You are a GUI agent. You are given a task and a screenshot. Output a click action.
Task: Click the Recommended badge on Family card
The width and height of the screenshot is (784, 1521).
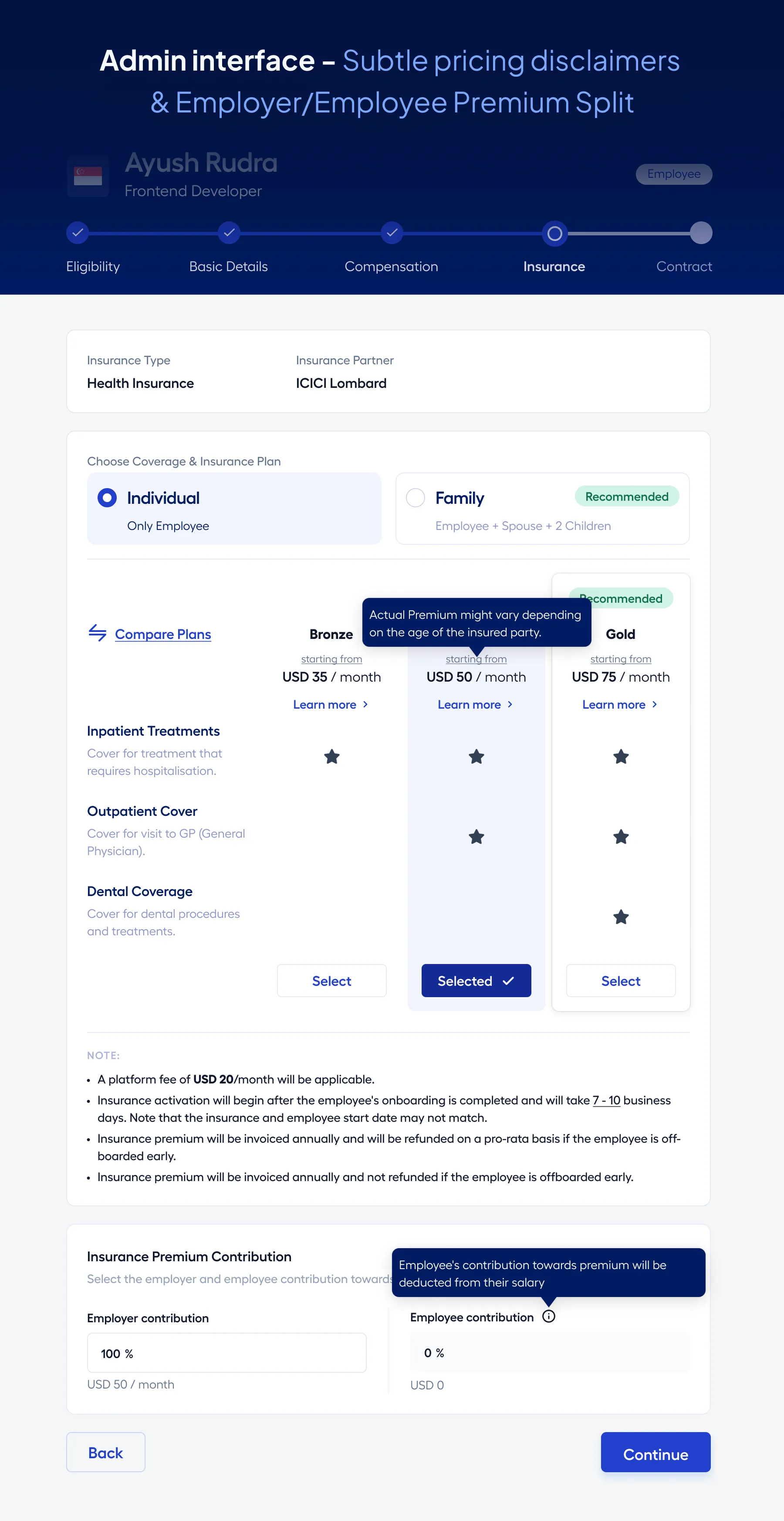(626, 496)
